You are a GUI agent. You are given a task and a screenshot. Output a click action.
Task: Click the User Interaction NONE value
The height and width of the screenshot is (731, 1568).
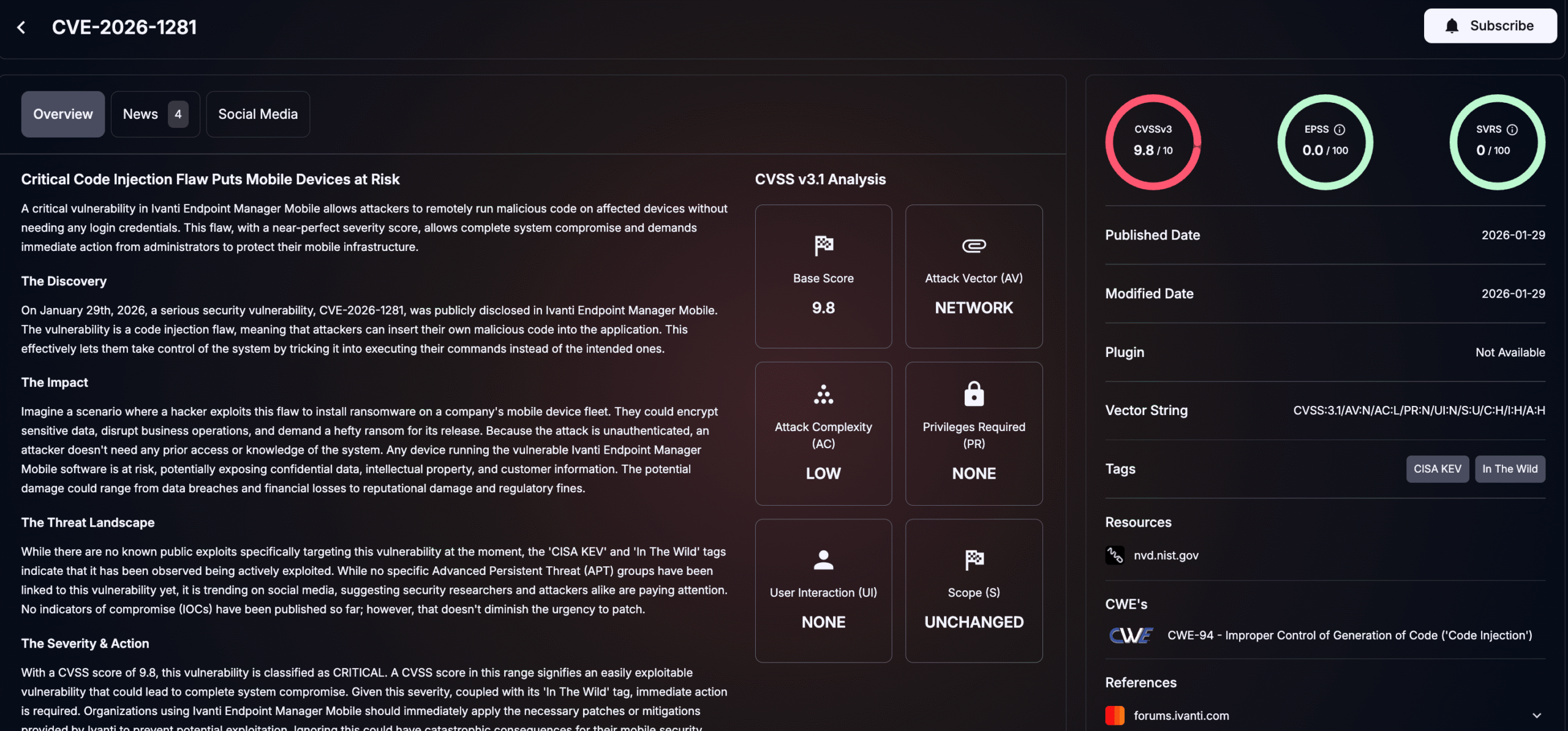click(823, 623)
